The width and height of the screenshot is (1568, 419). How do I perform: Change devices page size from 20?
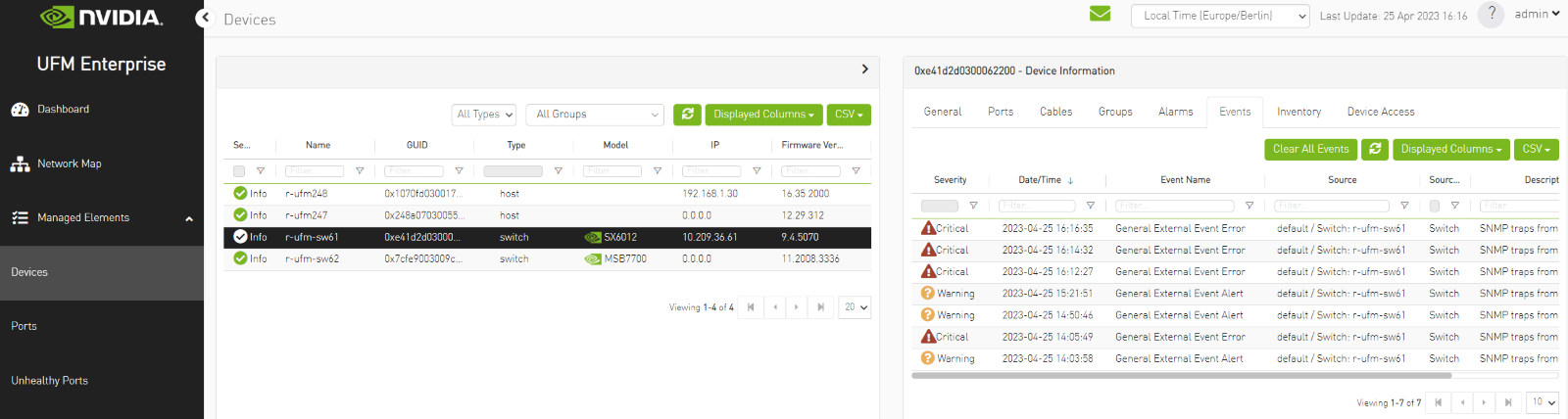point(855,307)
